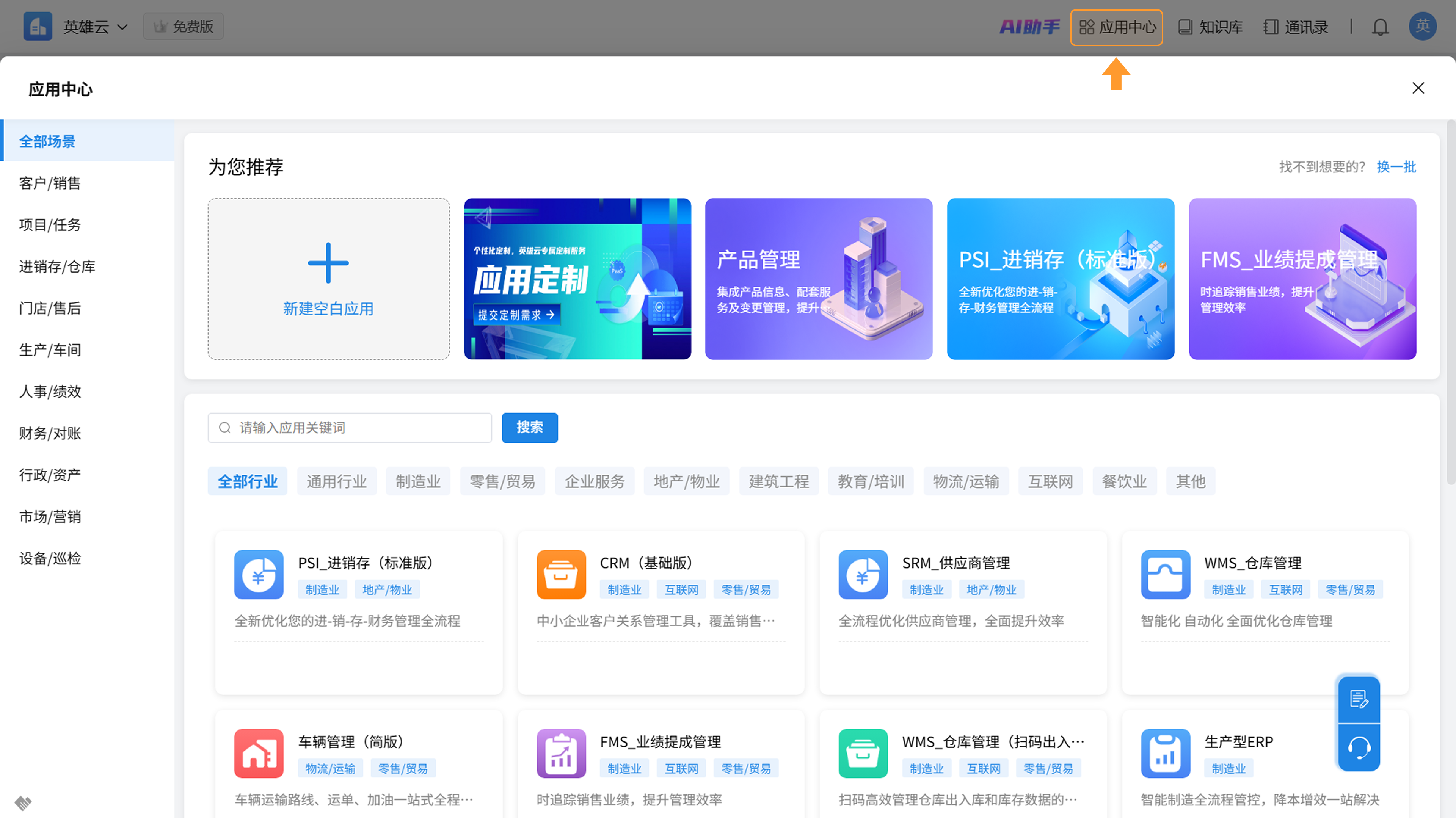
Task: Open the 通讯录 menu item
Action: (x=1296, y=27)
